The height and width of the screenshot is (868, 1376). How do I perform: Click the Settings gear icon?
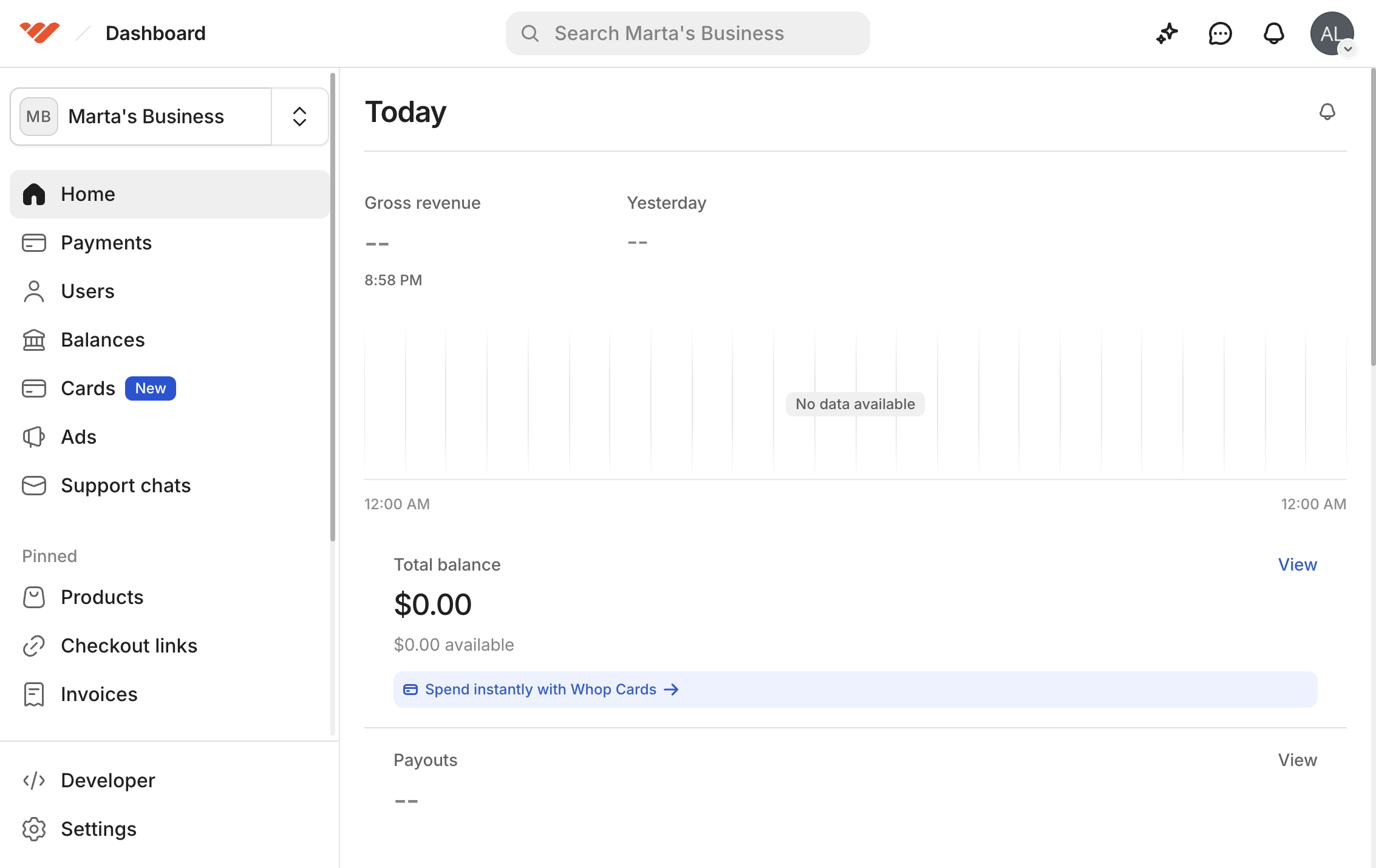pos(34,829)
